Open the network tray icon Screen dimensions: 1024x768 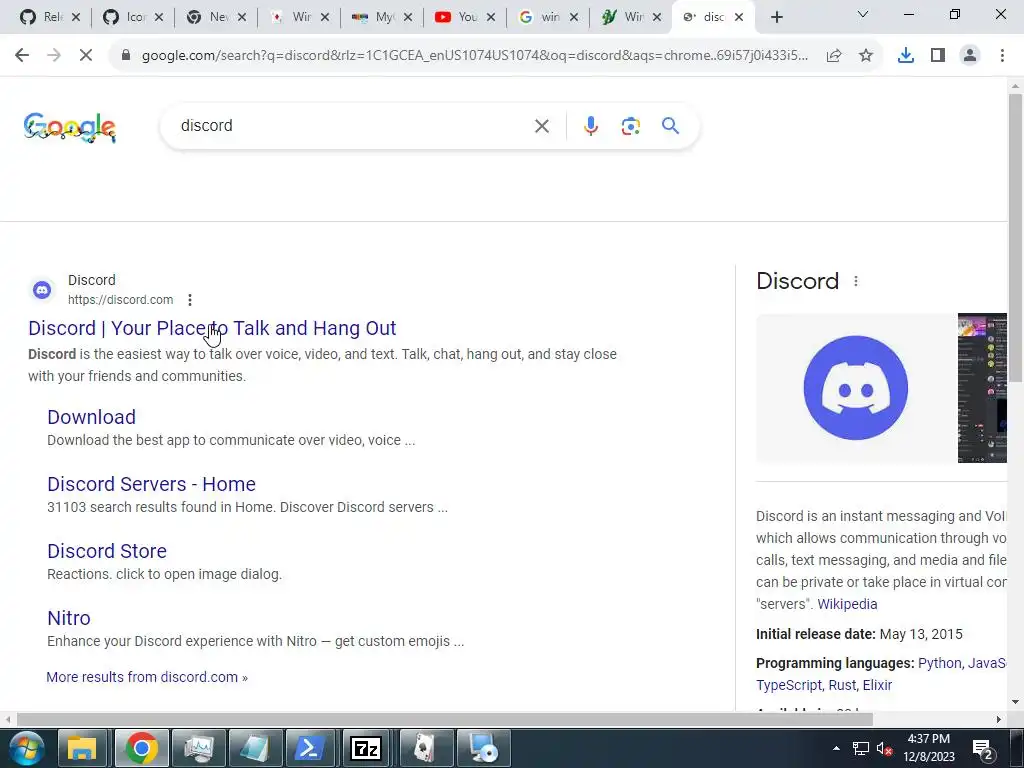pyautogui.click(x=861, y=748)
